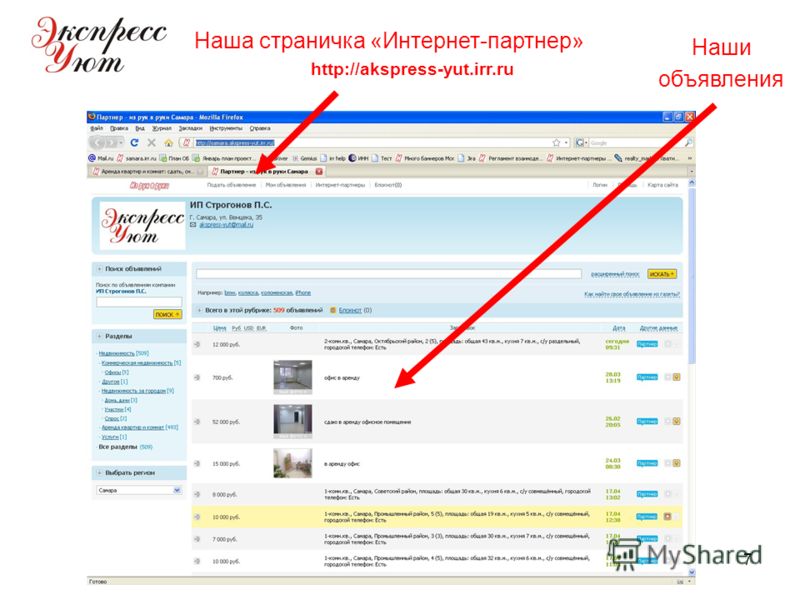Screen dimensions: 800x600
Task: Click the search magnifier in Firefox search box
Action: [688, 142]
